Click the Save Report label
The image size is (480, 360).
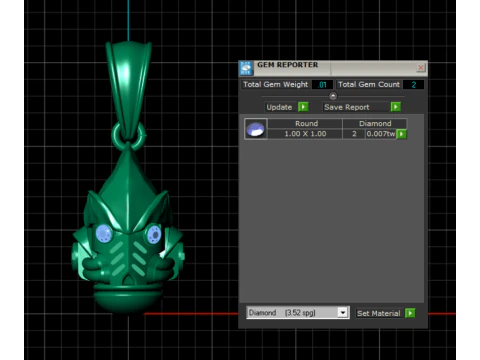[x=347, y=107]
